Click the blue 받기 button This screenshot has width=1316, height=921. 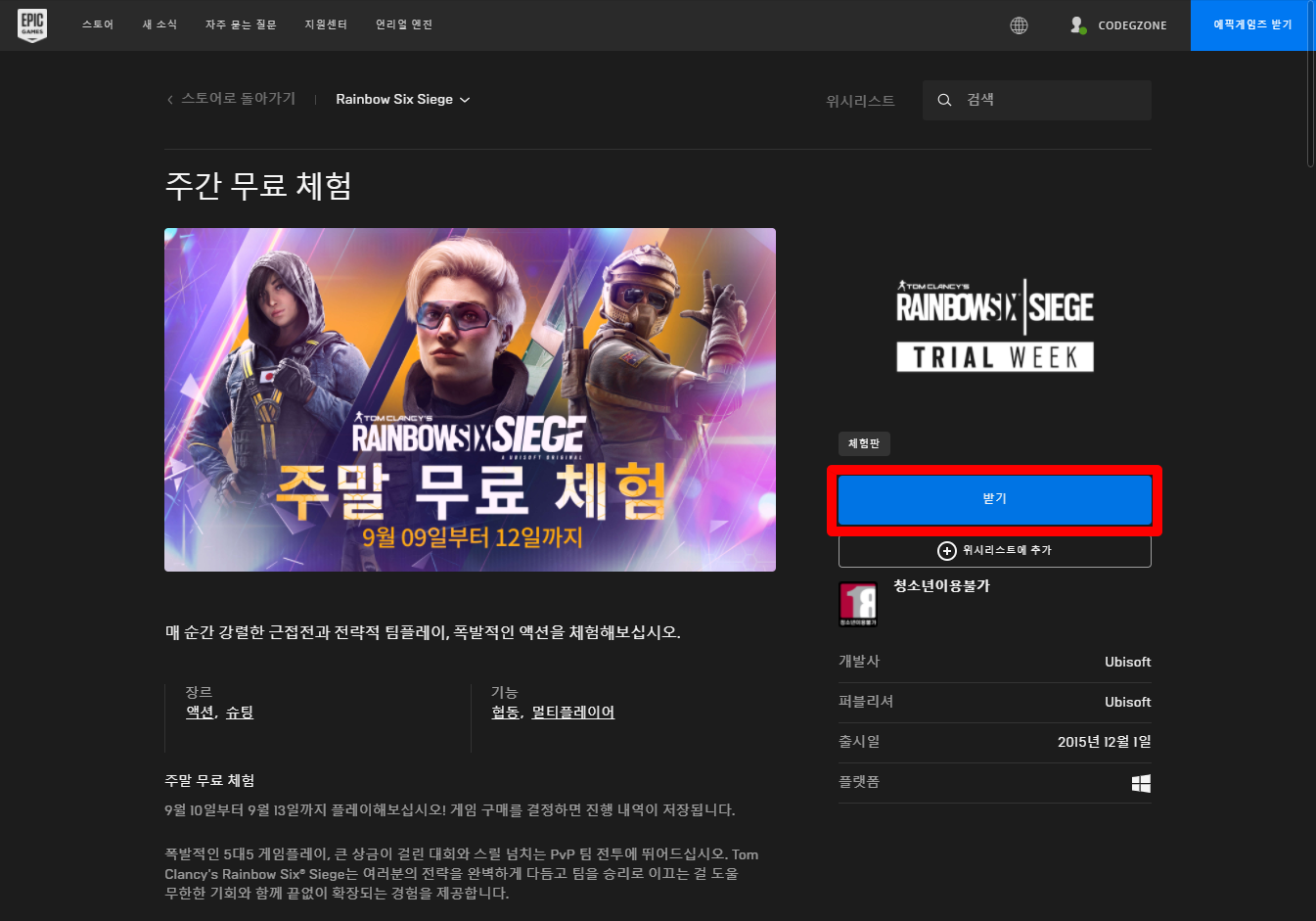(x=994, y=499)
